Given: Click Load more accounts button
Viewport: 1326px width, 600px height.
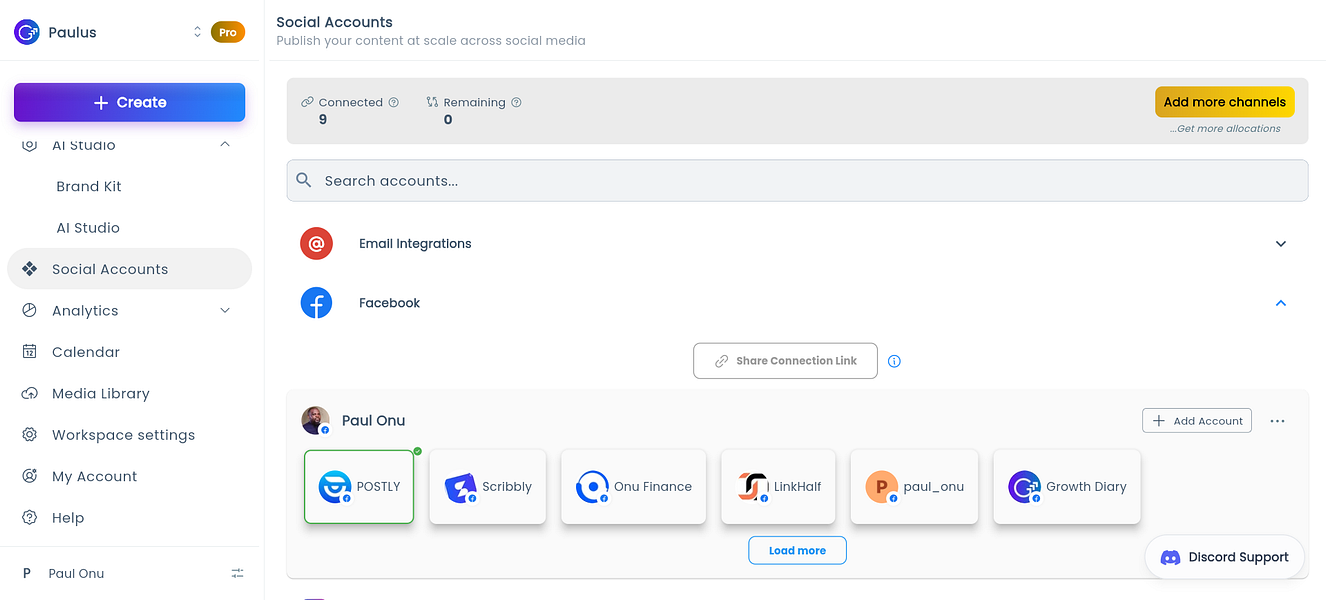Looking at the screenshot, I should pos(797,550).
